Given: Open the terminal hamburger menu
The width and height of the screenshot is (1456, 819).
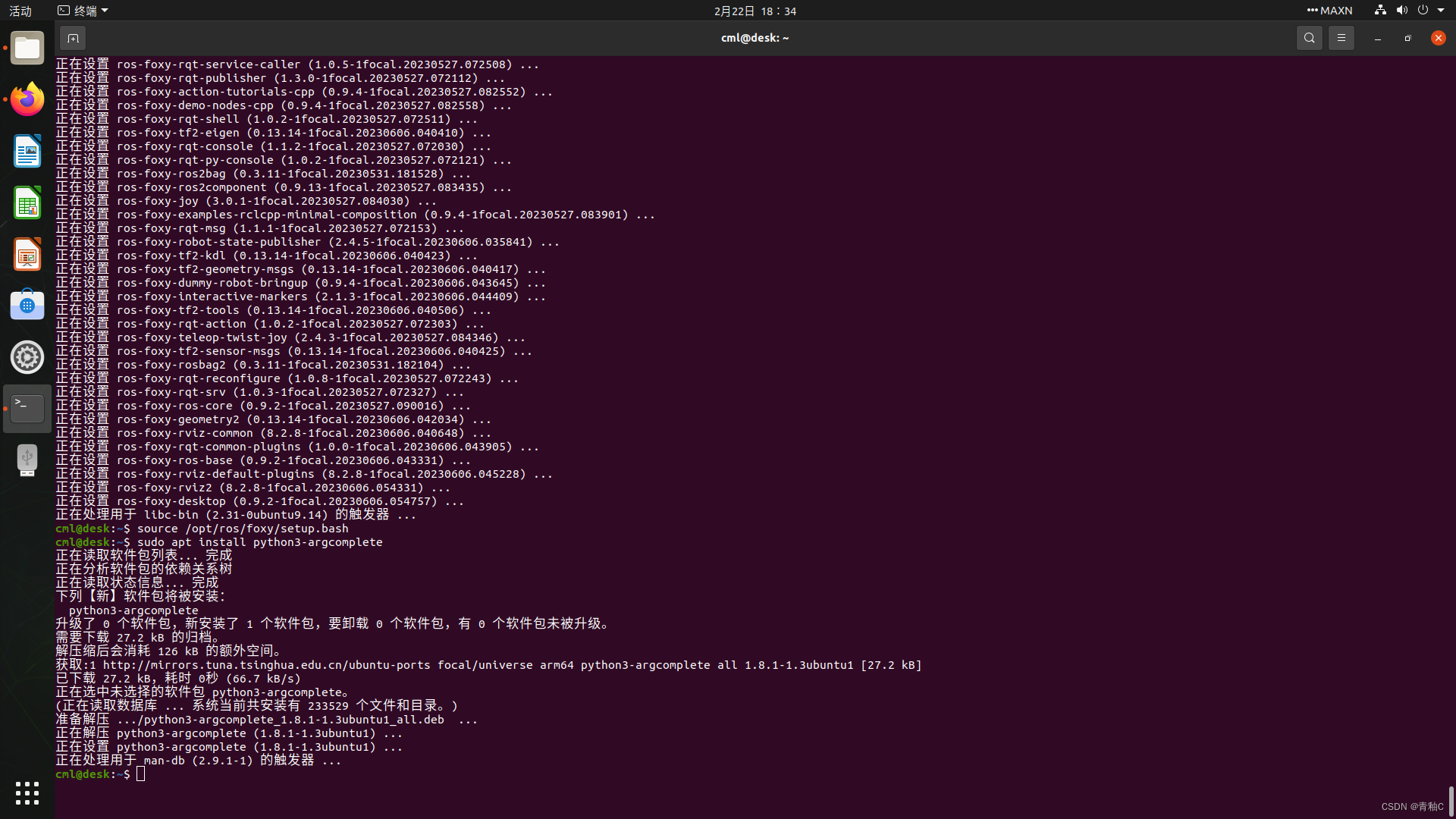Looking at the screenshot, I should click(x=1341, y=37).
